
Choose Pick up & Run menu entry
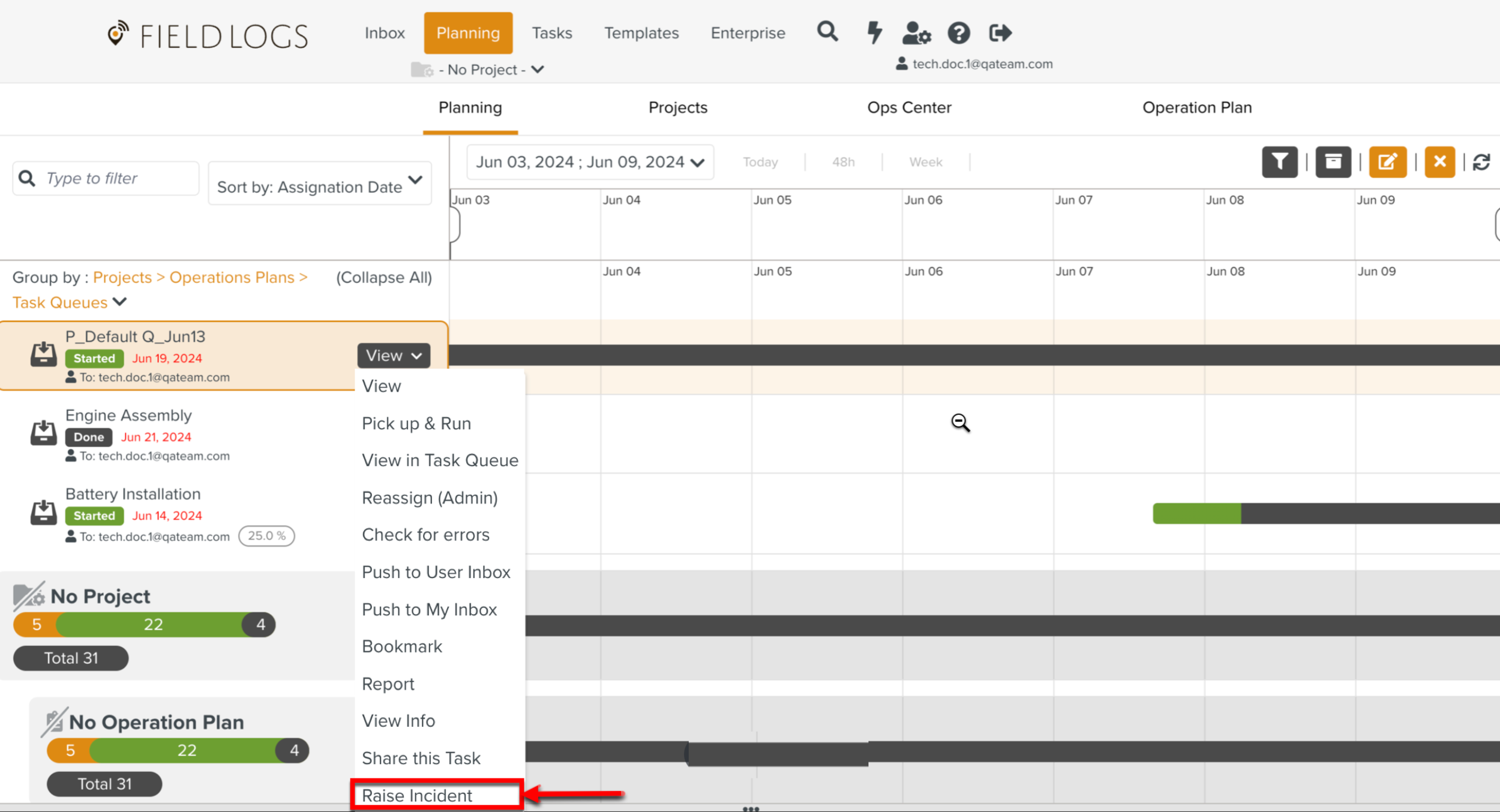(x=416, y=423)
